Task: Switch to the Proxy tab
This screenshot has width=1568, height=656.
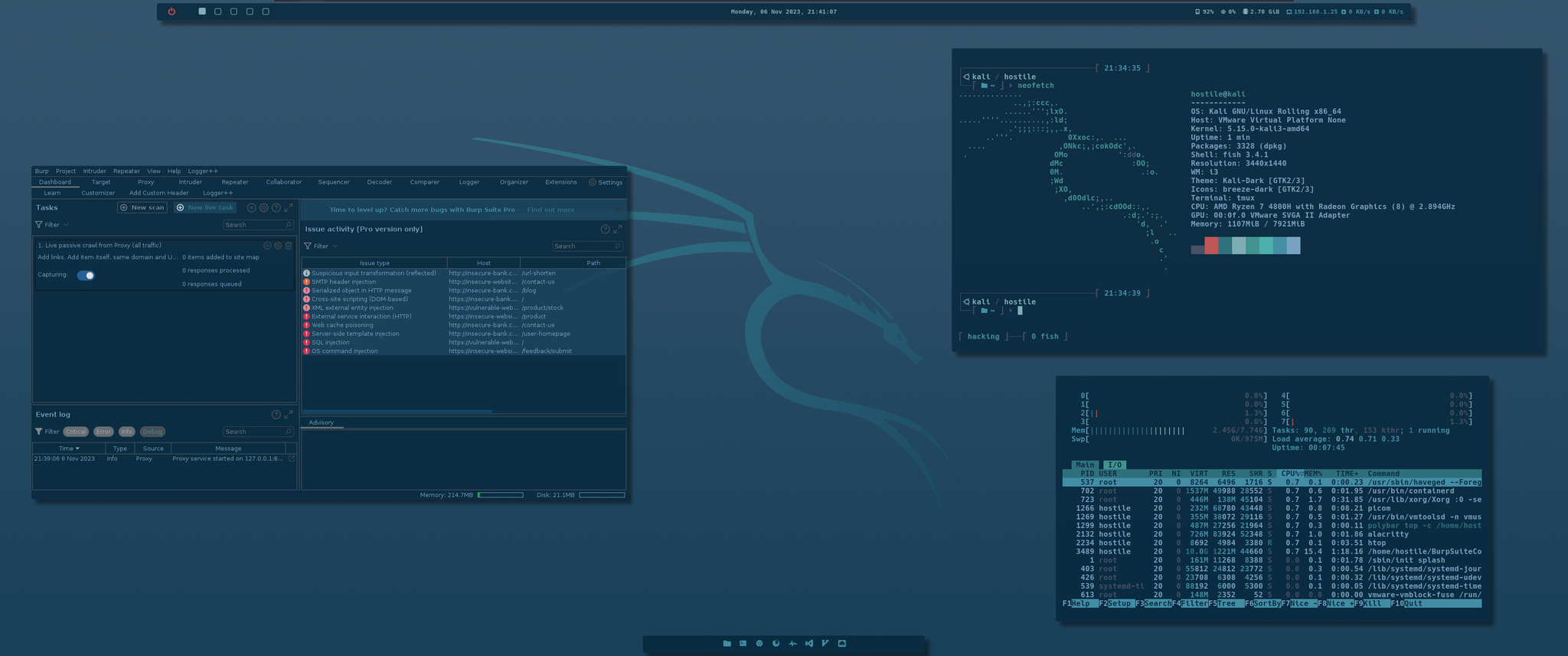Action: click(x=146, y=182)
